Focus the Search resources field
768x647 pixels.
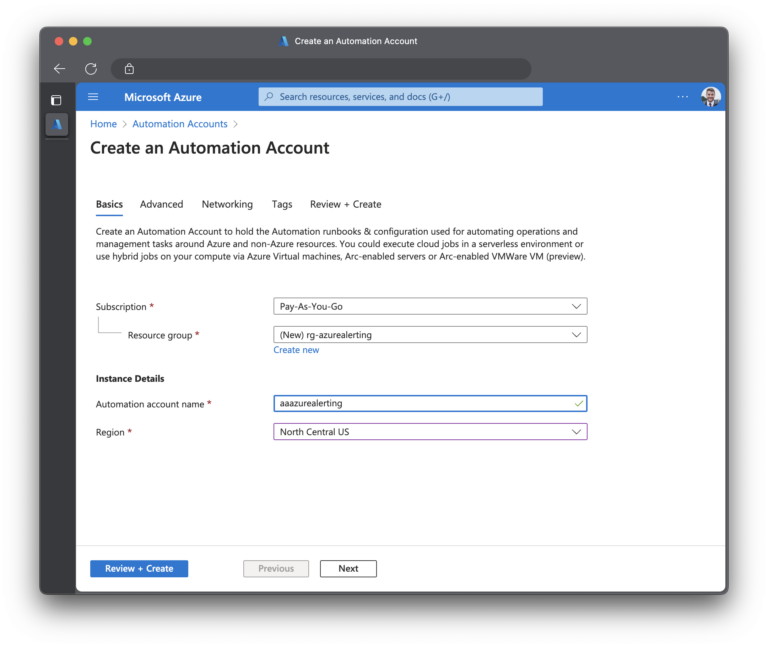click(x=401, y=97)
